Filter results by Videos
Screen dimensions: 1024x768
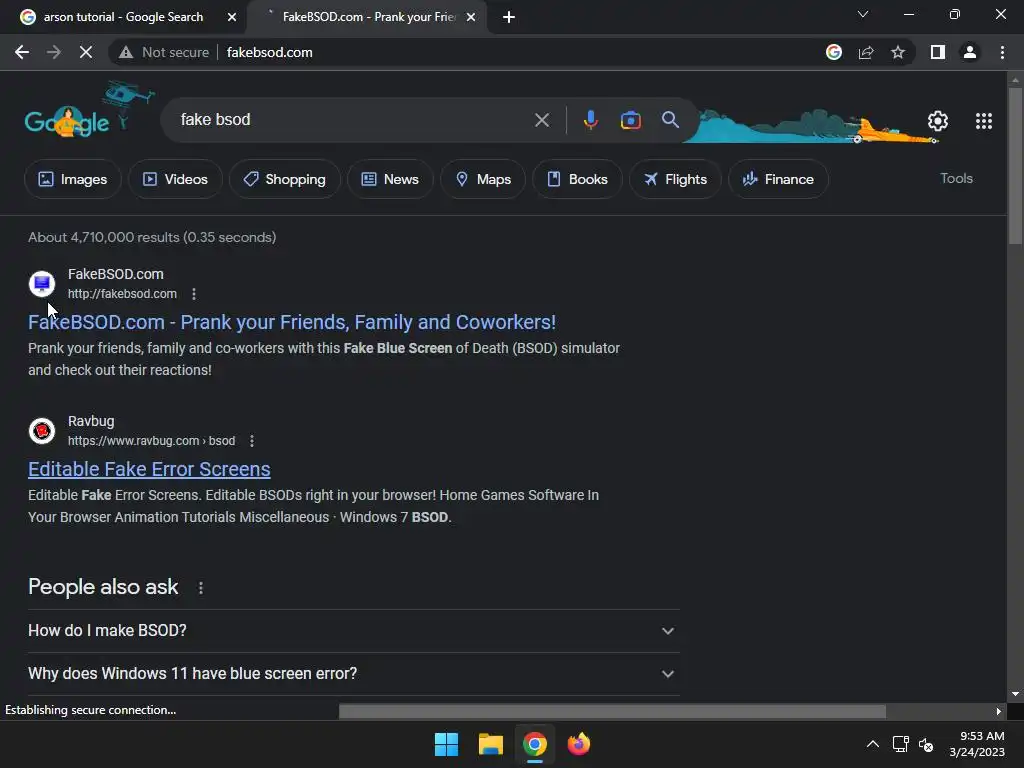(x=175, y=179)
